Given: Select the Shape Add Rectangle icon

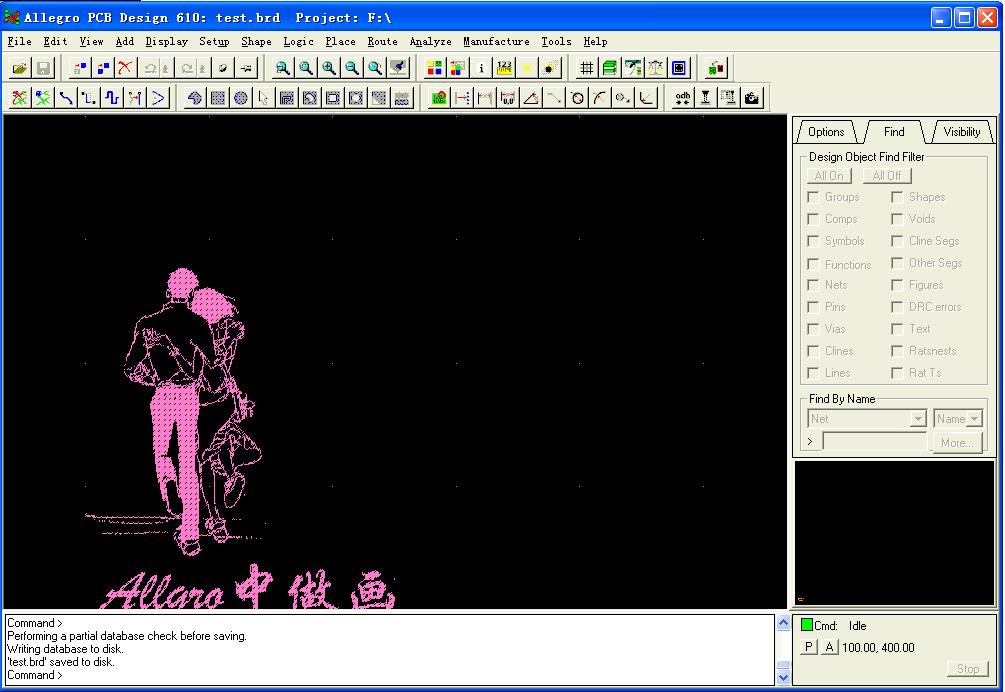Looking at the screenshot, I should click(x=218, y=98).
